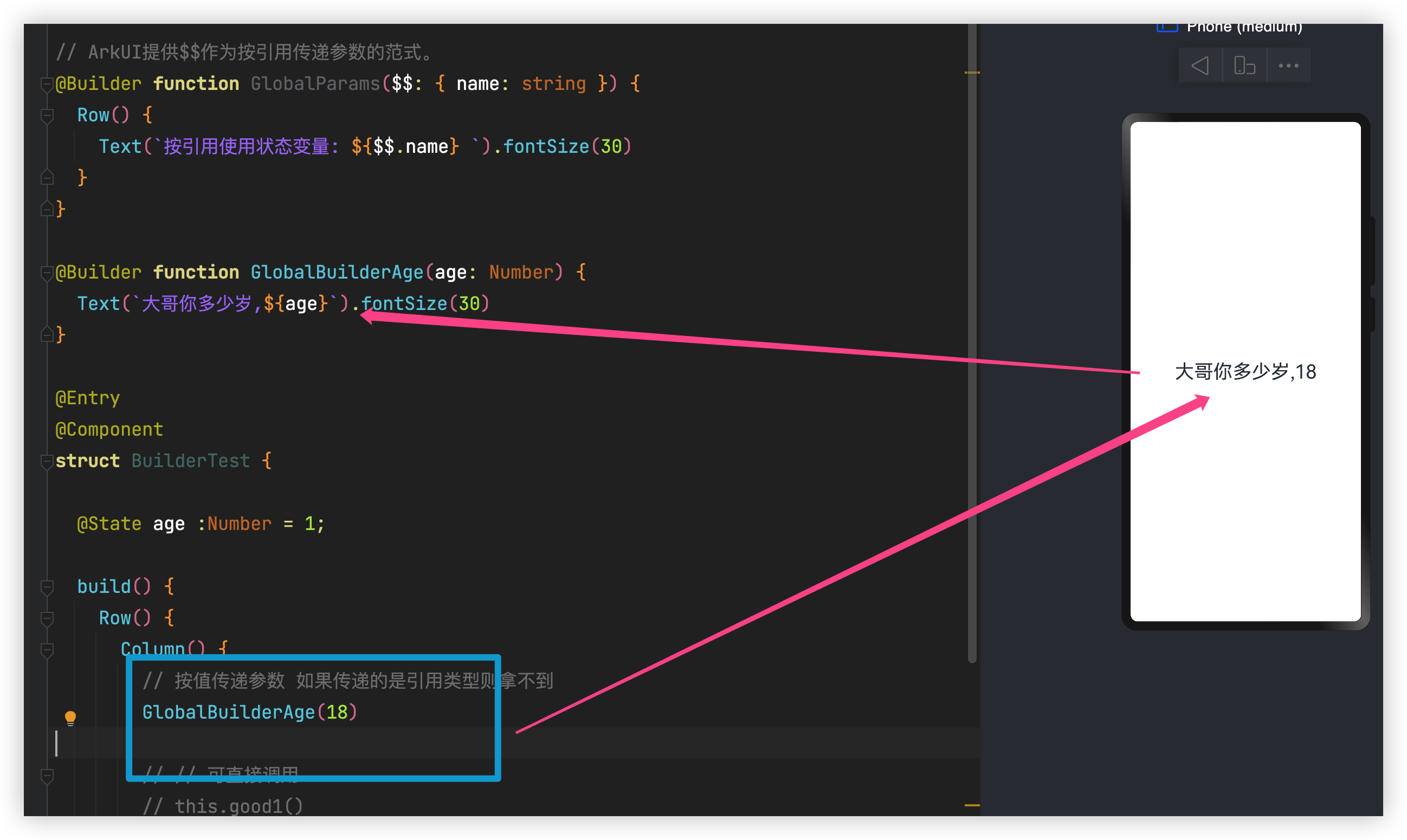The height and width of the screenshot is (840, 1407).
Task: Collapse the build() method fold marker
Action: (47, 587)
